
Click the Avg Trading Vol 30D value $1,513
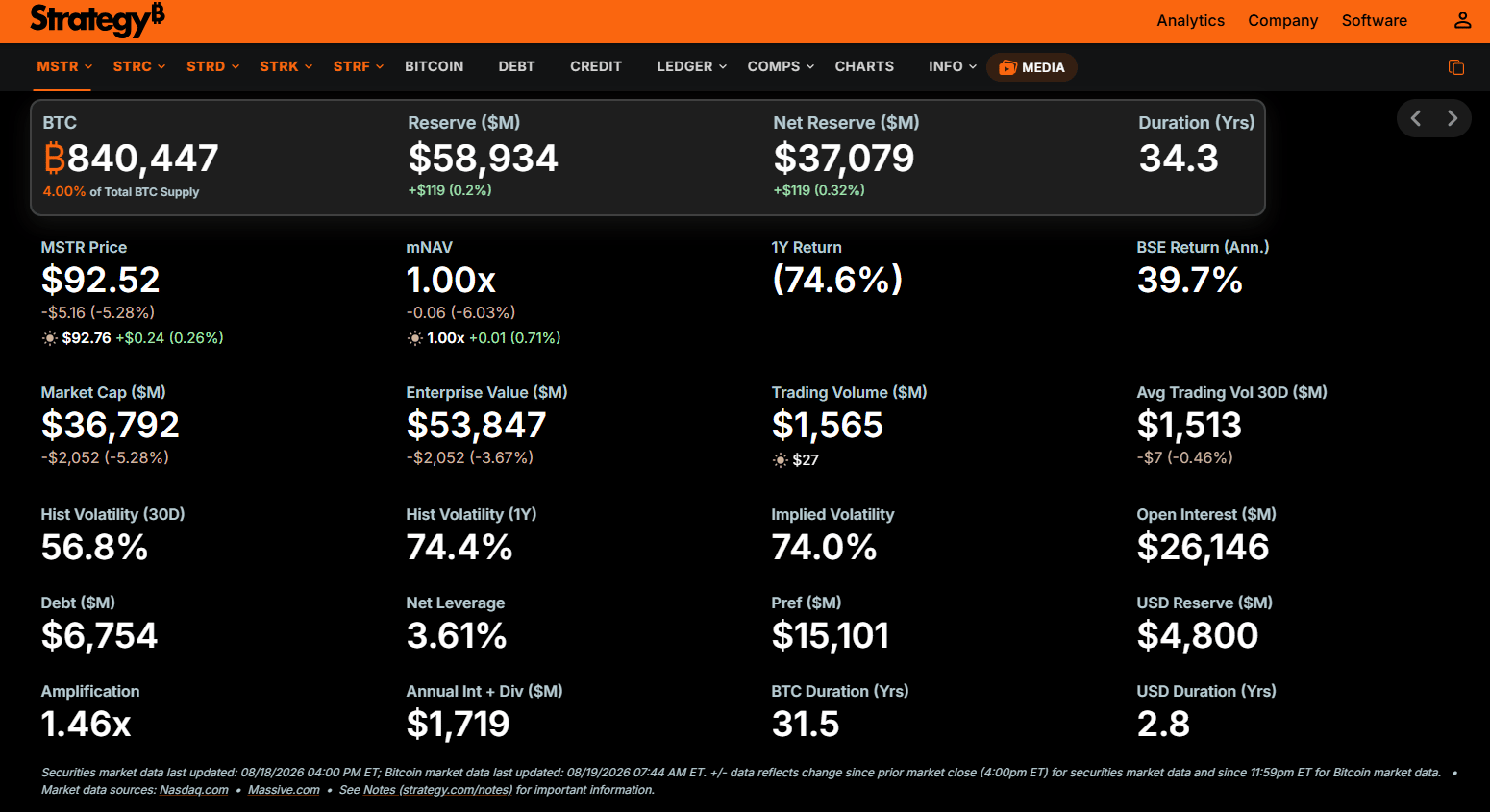(1189, 425)
